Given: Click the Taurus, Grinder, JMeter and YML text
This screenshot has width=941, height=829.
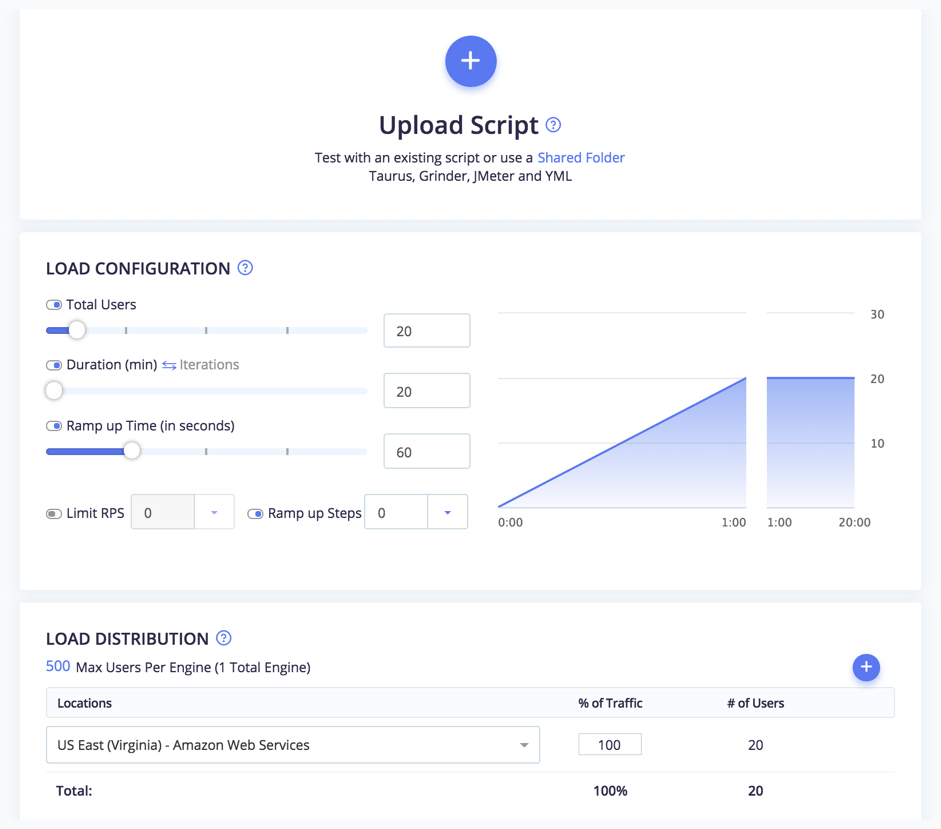Looking at the screenshot, I should pyautogui.click(x=470, y=176).
